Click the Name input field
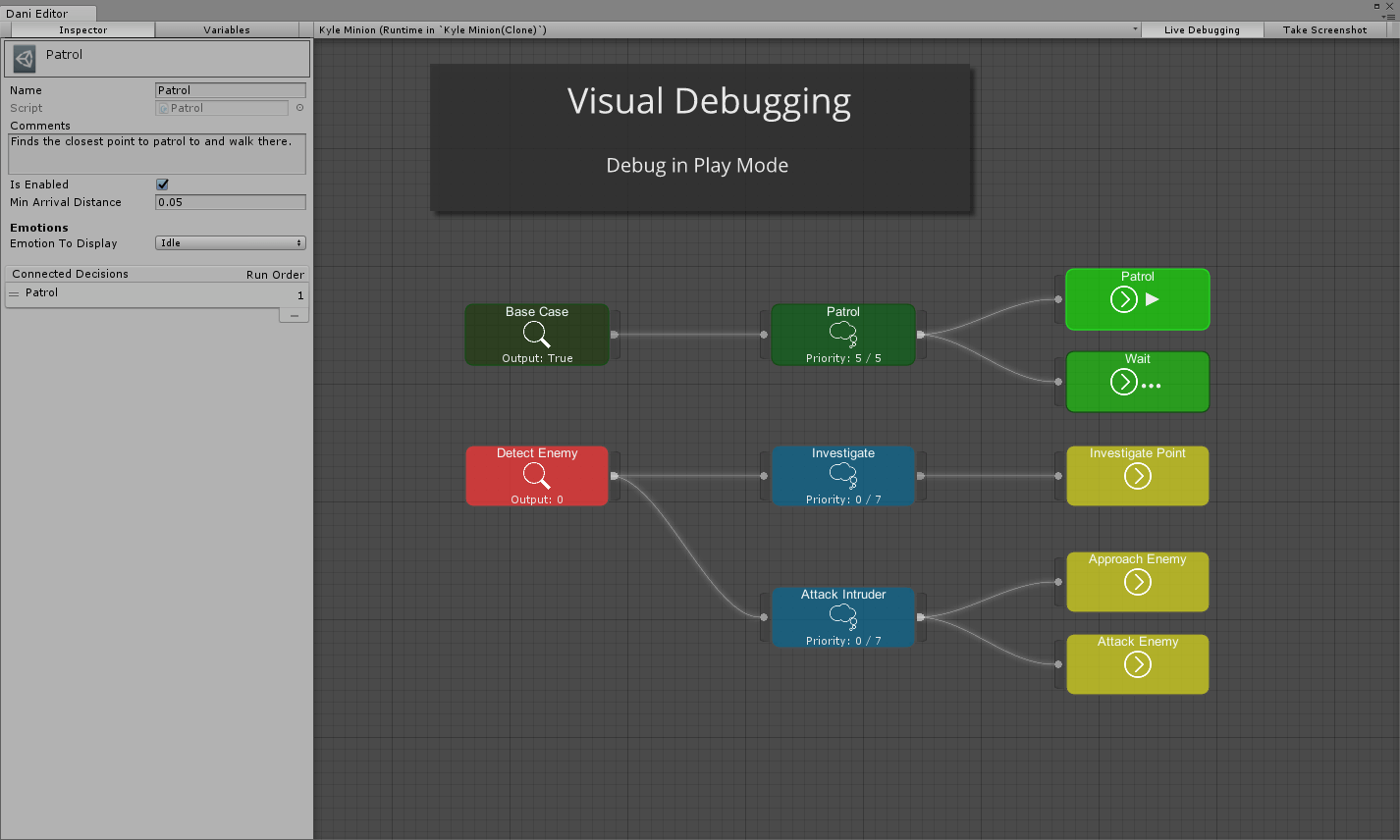This screenshot has width=1400, height=840. click(x=231, y=90)
